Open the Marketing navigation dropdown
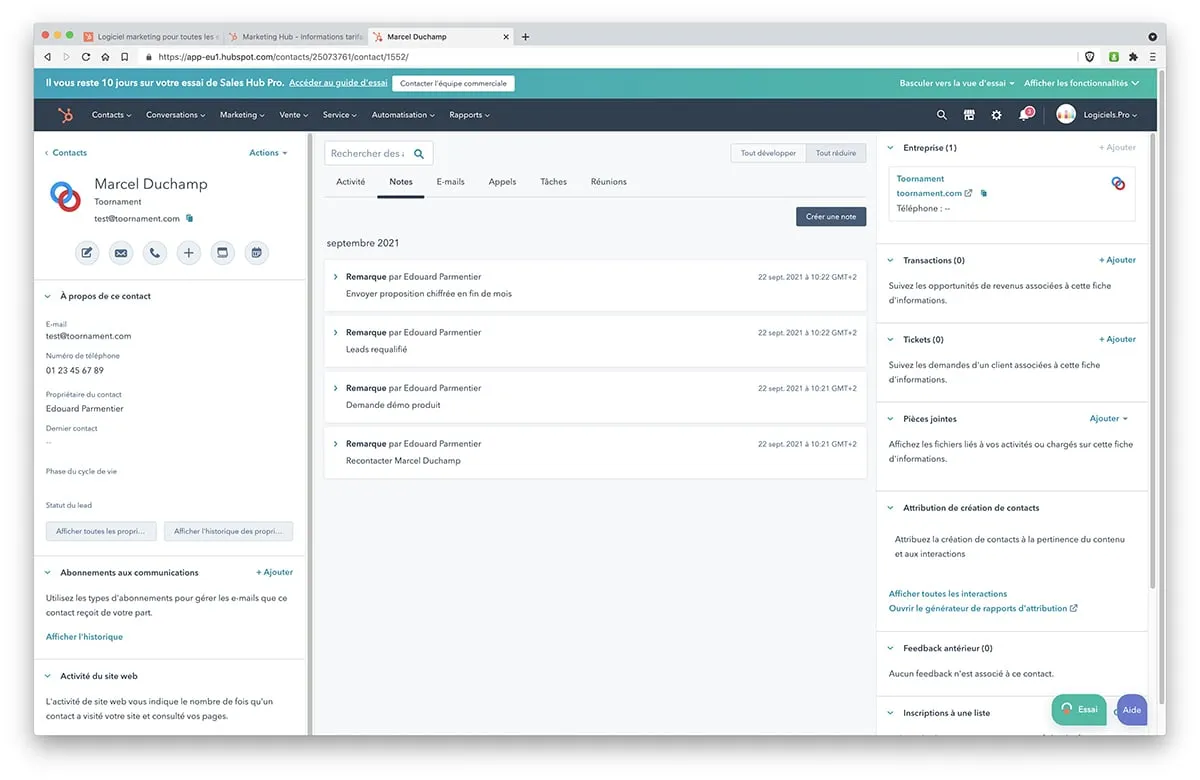1200x780 pixels. pos(242,115)
